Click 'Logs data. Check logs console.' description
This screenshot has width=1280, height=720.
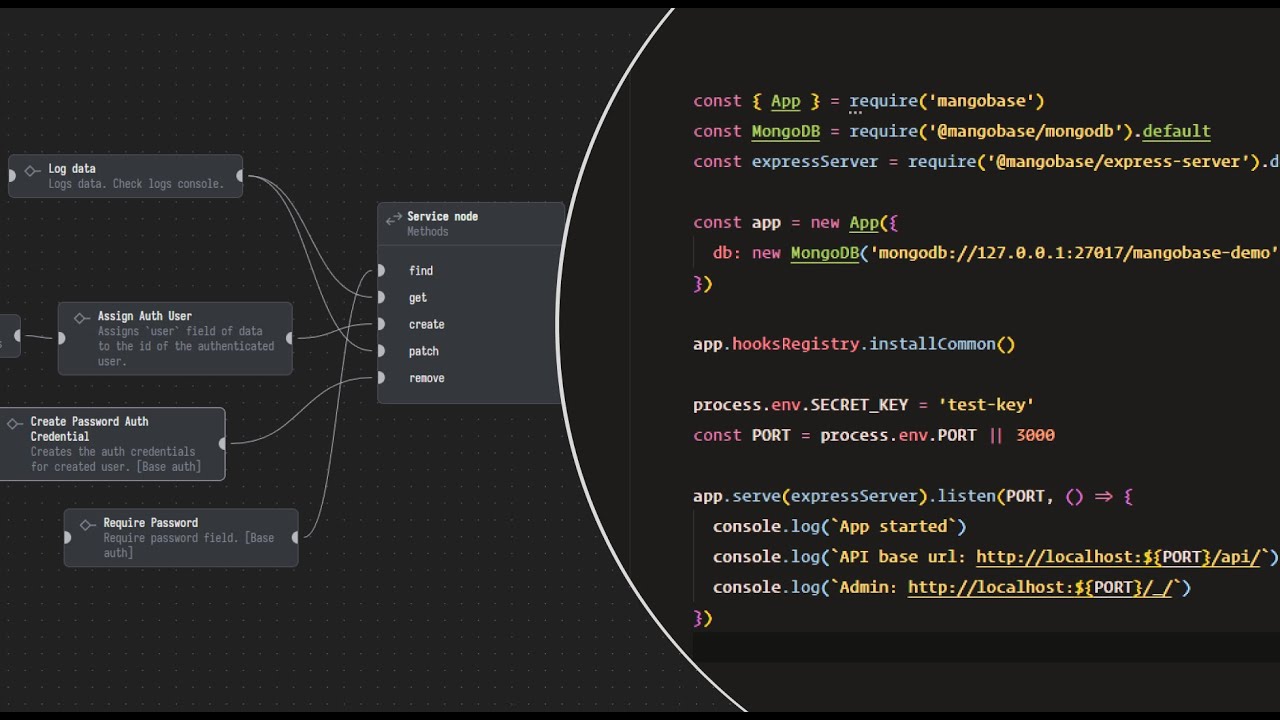136,184
